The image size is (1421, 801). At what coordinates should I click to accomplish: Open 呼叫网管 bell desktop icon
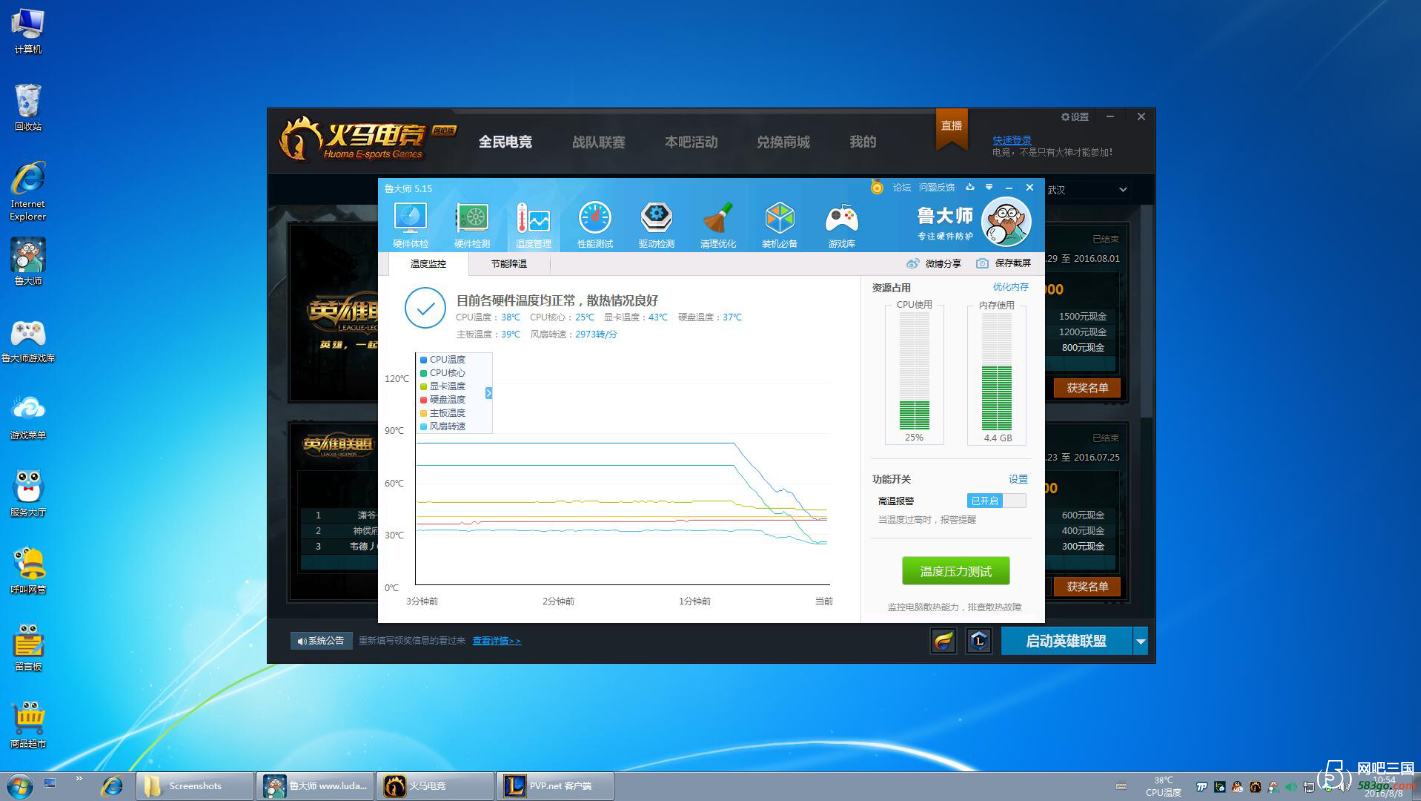click(x=28, y=571)
